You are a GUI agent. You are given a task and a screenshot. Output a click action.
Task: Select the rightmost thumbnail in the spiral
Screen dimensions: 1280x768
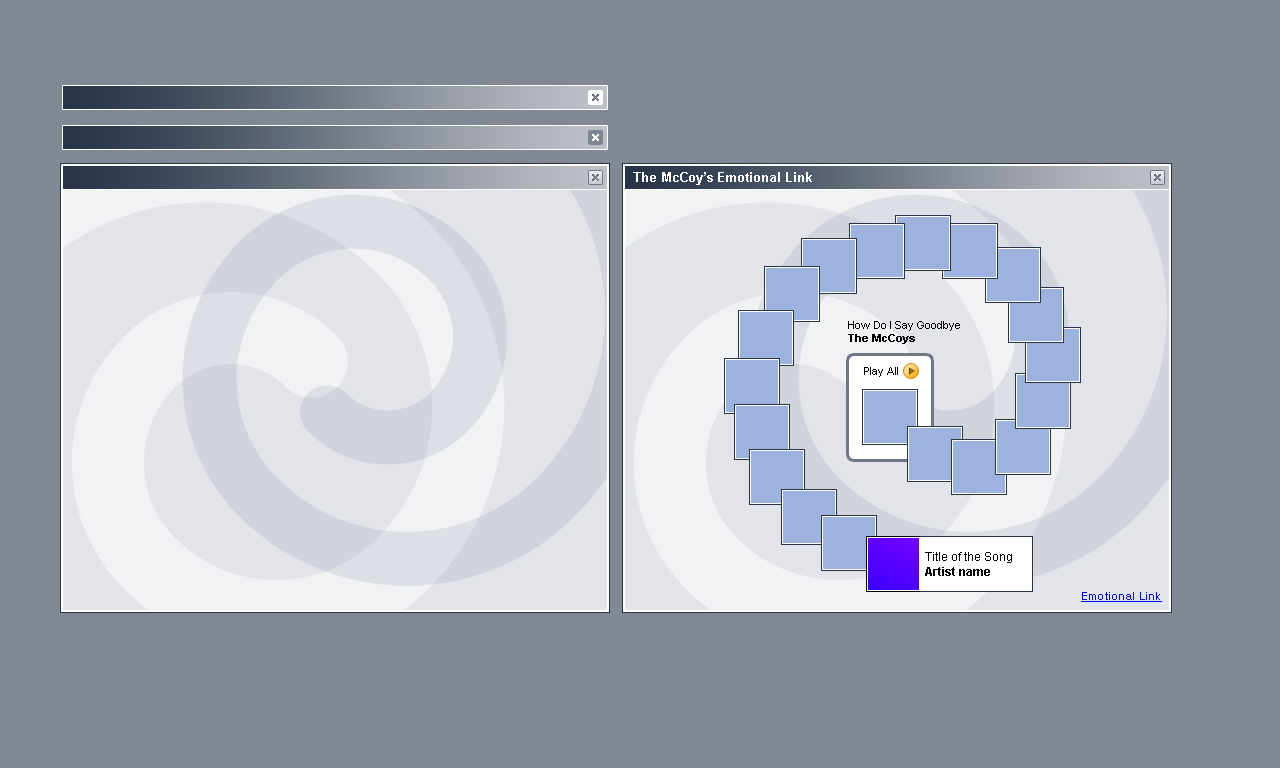(x=1053, y=355)
